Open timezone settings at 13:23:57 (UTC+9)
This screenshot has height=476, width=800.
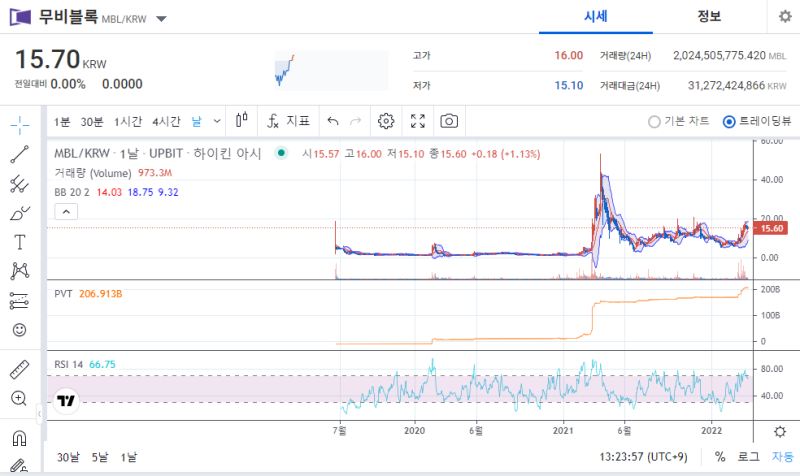click(643, 456)
